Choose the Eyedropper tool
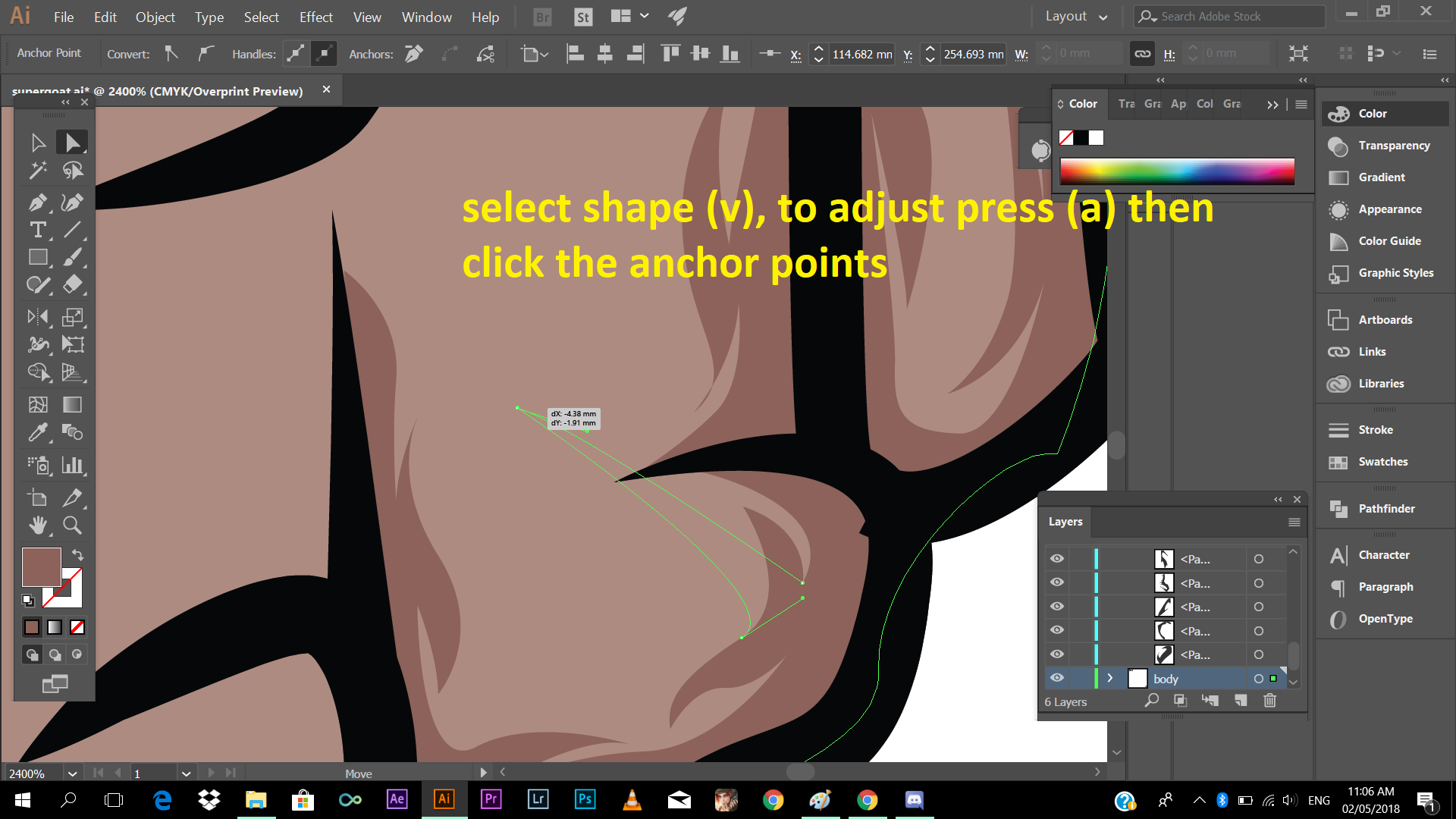The height and width of the screenshot is (819, 1456). (x=37, y=432)
